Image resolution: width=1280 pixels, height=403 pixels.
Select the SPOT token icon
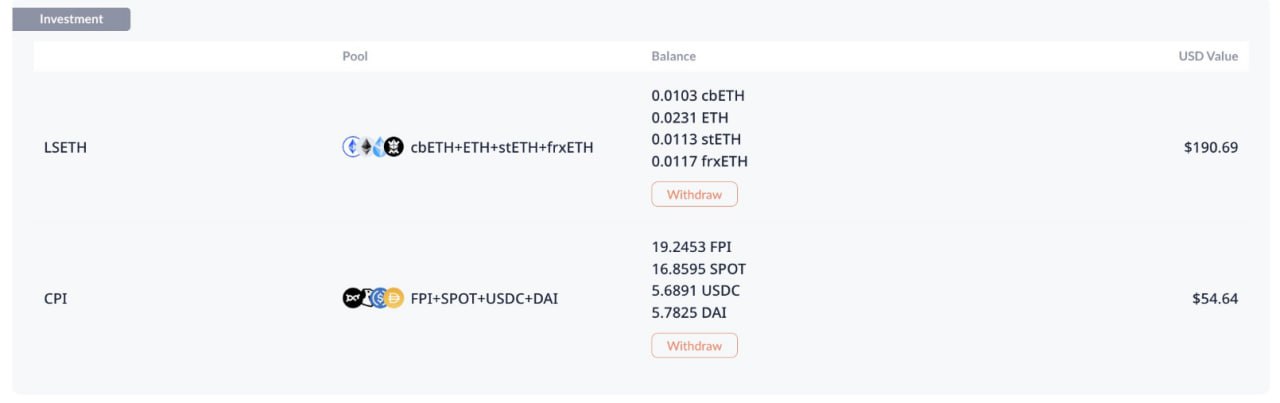coord(366,297)
